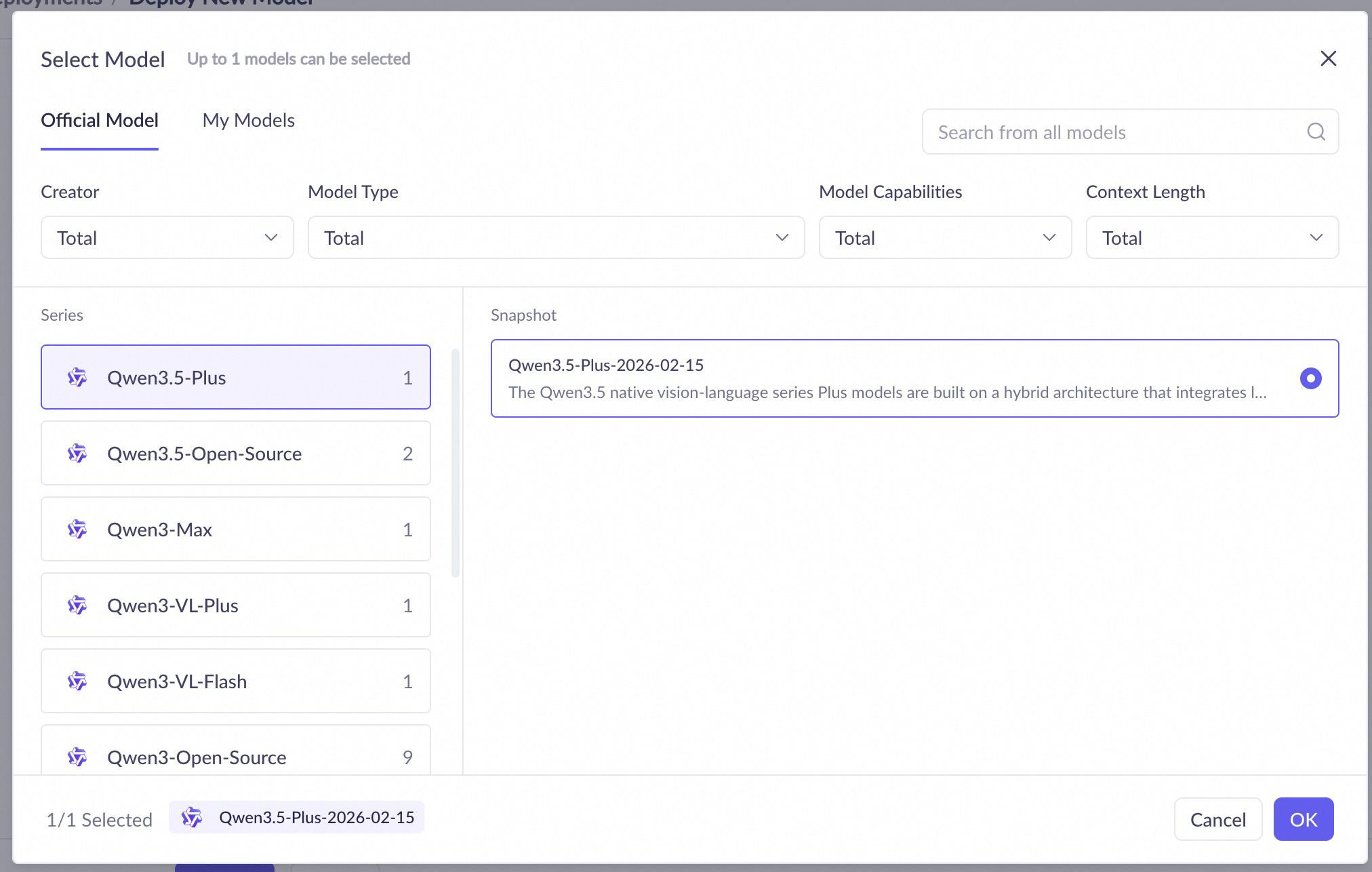This screenshot has width=1372, height=872.
Task: Click the Qwen logo in the selected model chip
Action: tap(192, 818)
